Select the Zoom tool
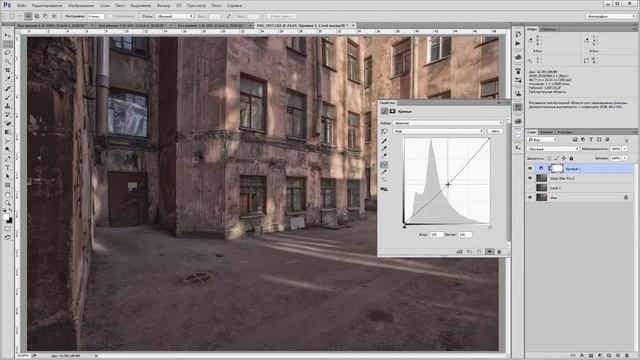The width and height of the screenshot is (640, 360). pyautogui.click(x=8, y=203)
